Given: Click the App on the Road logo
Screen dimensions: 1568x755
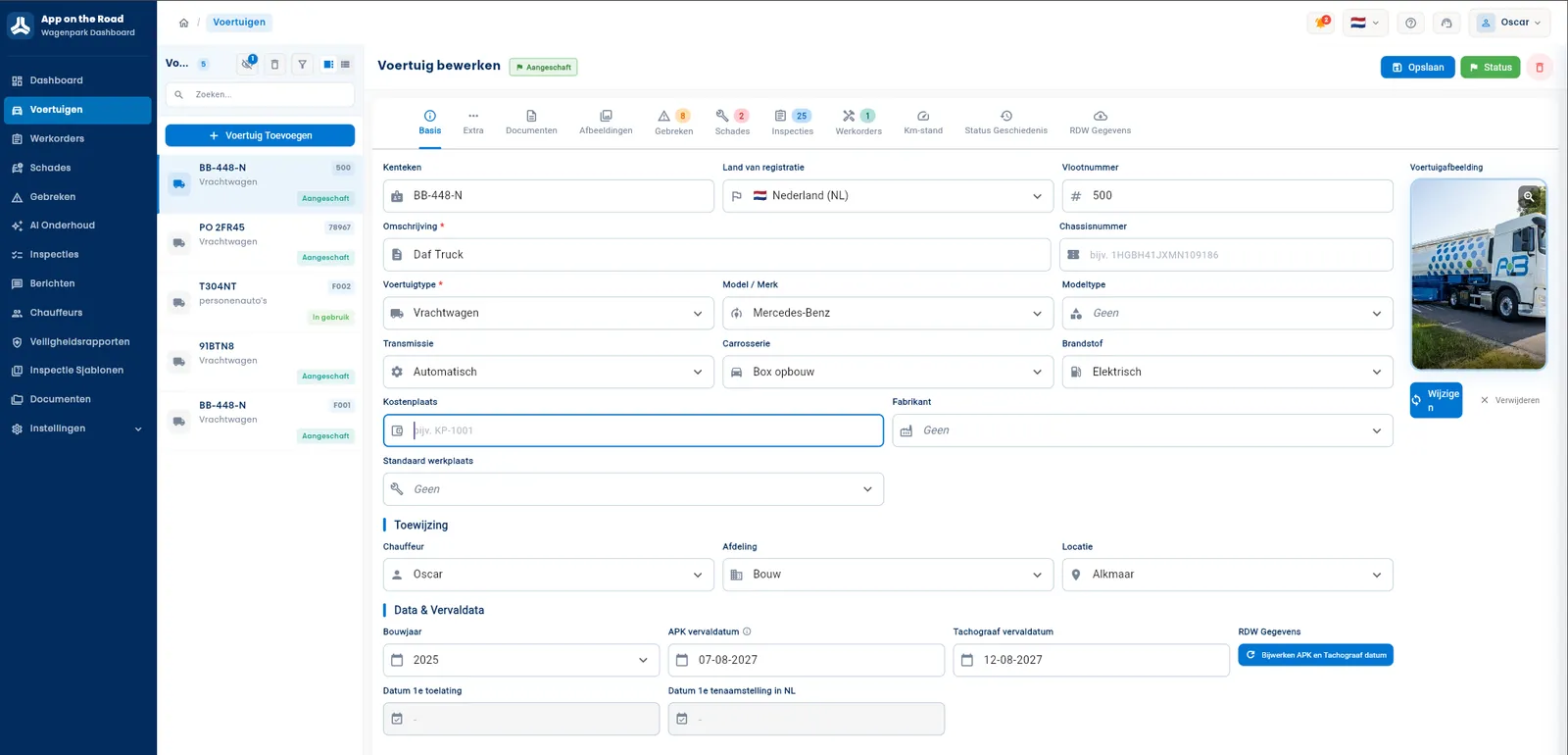Looking at the screenshot, I should (x=21, y=25).
